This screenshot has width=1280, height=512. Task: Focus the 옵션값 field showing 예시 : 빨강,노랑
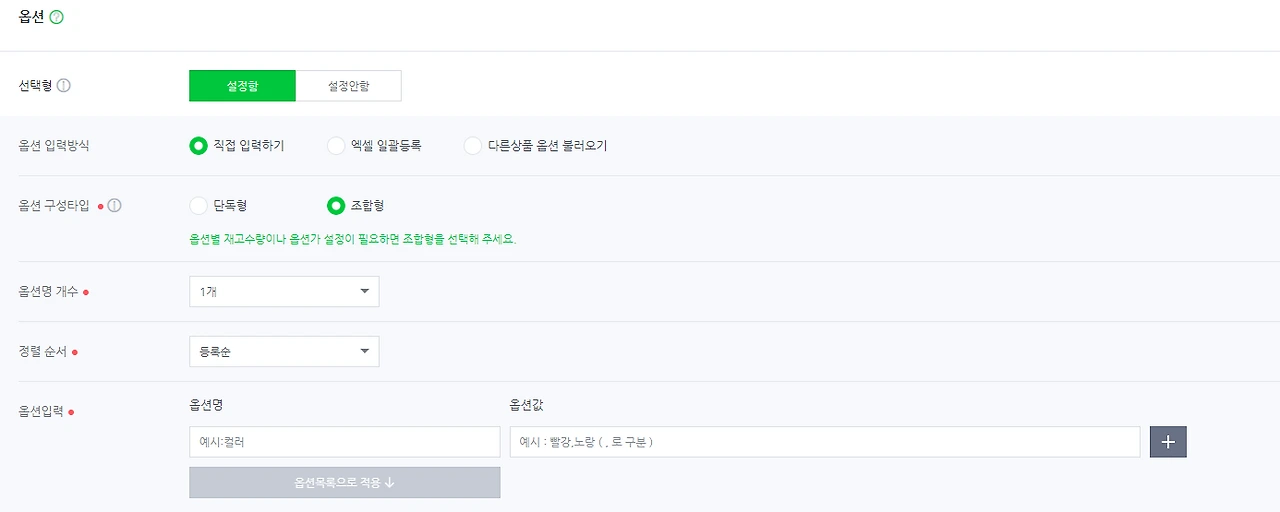tap(825, 442)
